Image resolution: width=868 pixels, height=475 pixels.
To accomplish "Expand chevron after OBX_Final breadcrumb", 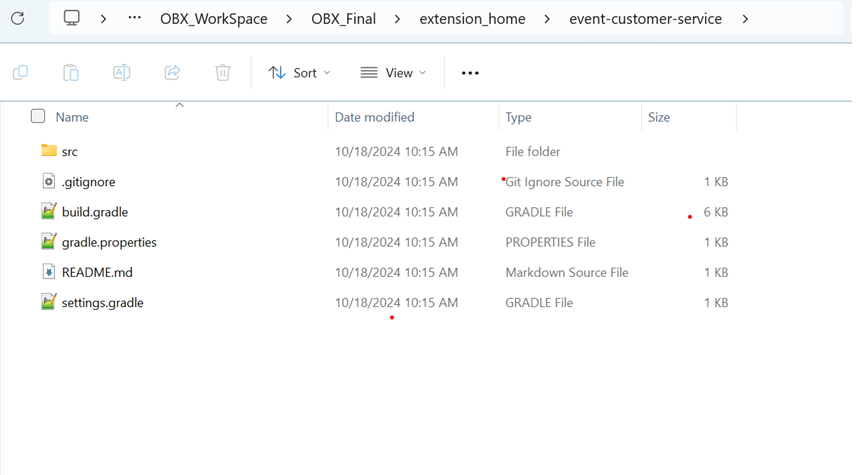I will (x=397, y=19).
